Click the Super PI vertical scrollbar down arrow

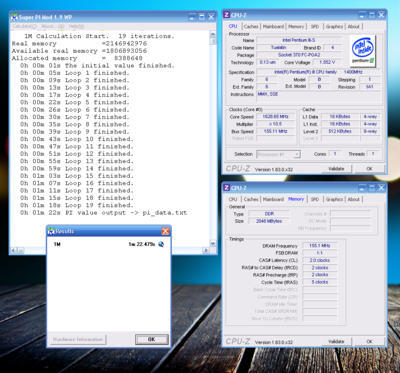click(213, 244)
